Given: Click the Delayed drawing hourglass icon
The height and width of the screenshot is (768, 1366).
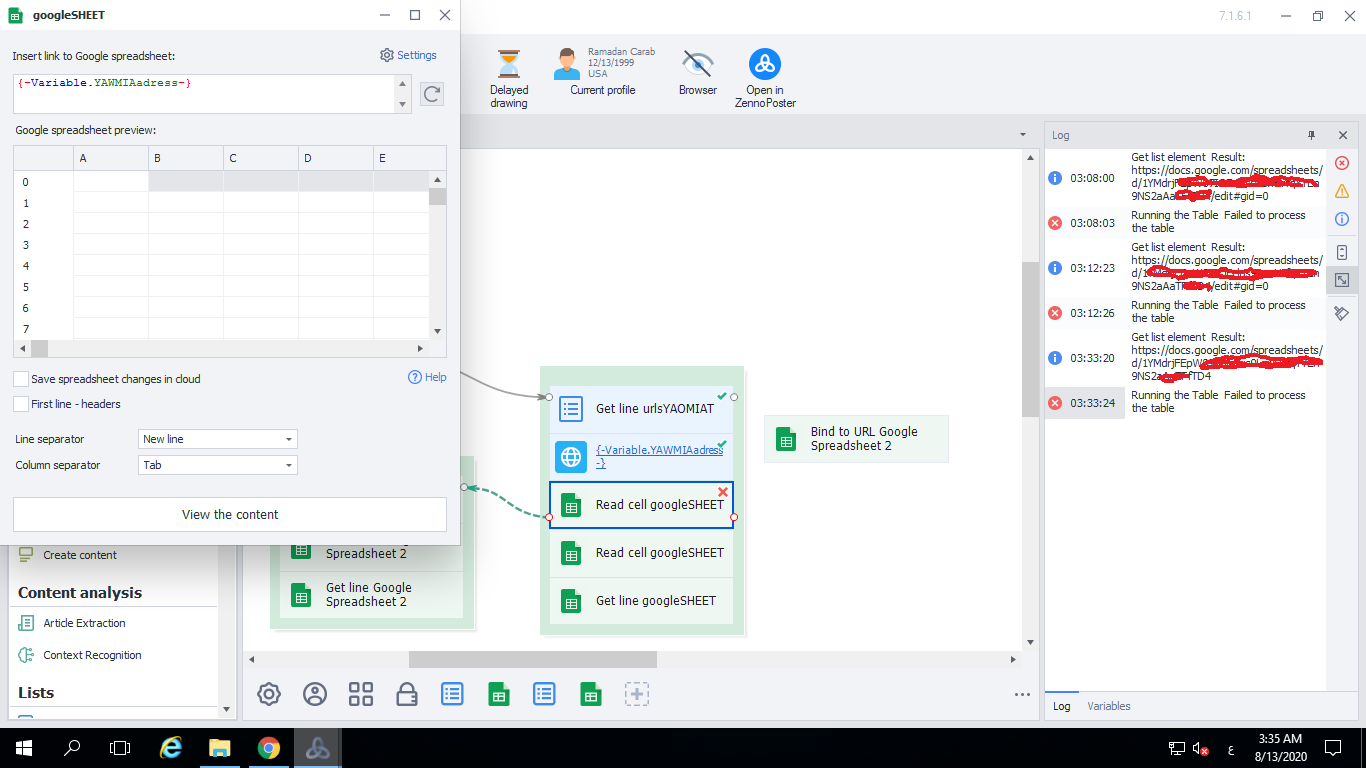Looking at the screenshot, I should click(509, 65).
